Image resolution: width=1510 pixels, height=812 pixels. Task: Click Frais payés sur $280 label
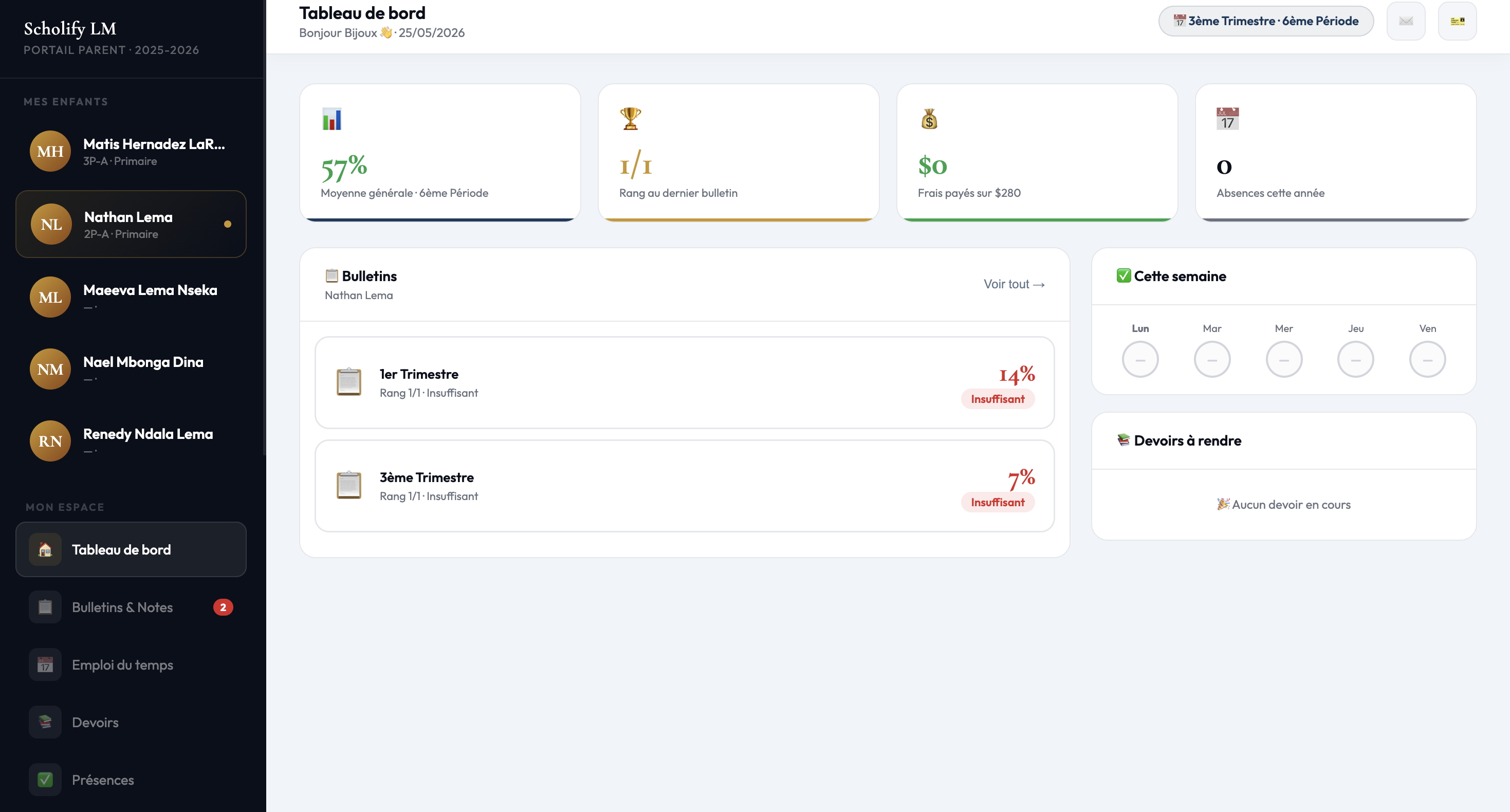969,193
